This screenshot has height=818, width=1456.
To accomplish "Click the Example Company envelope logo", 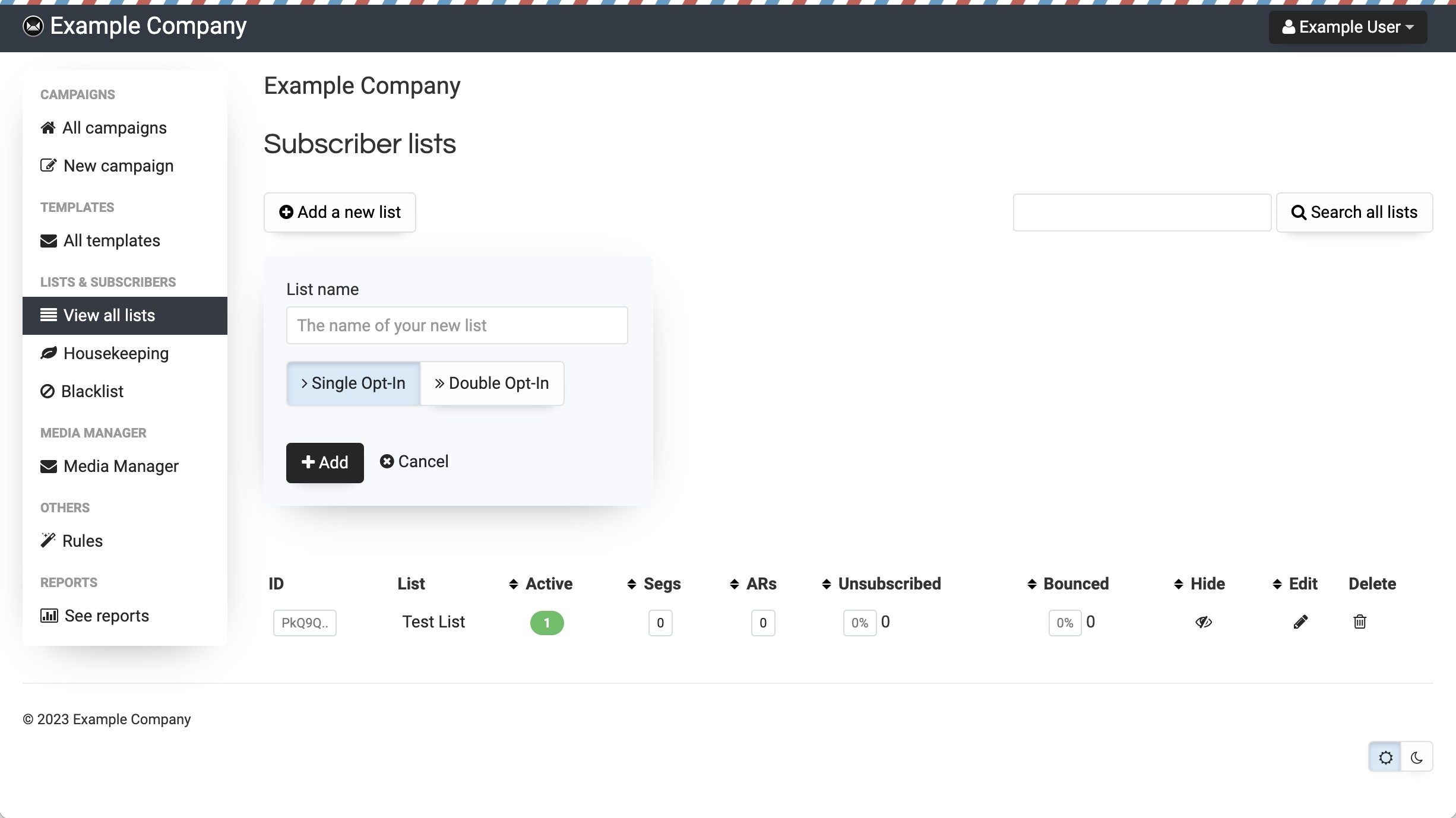I will pos(33,26).
